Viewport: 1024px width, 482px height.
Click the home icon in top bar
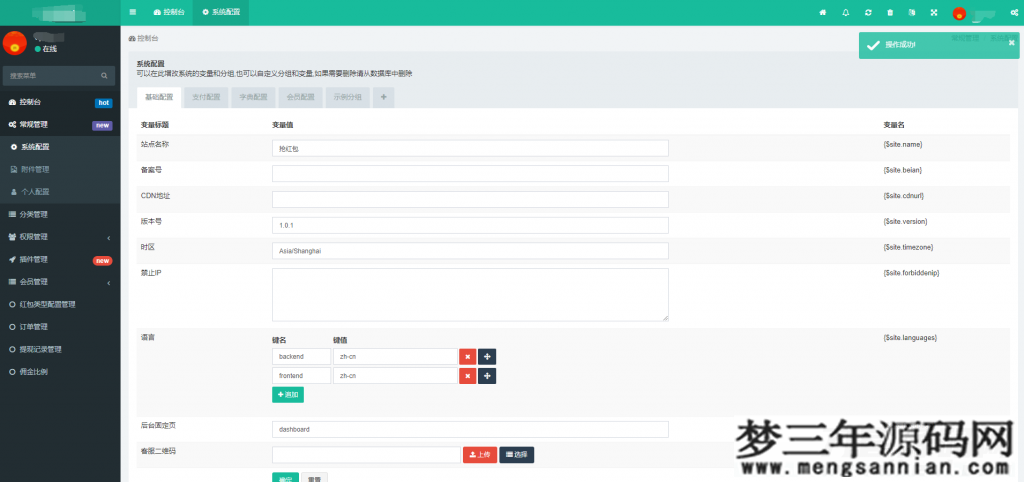(x=823, y=12)
